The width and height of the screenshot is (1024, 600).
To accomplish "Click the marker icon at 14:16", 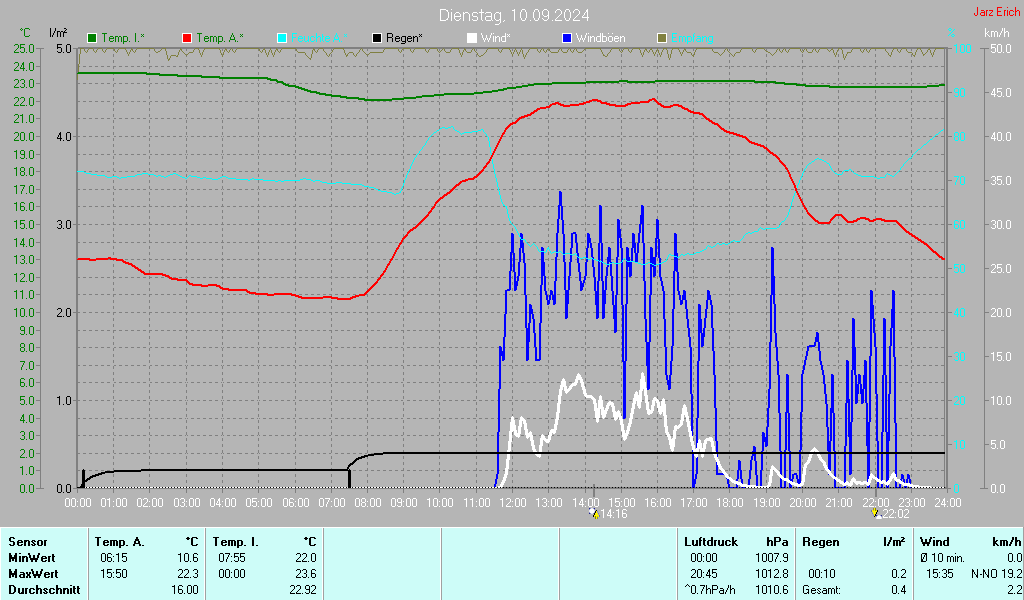I will (594, 514).
